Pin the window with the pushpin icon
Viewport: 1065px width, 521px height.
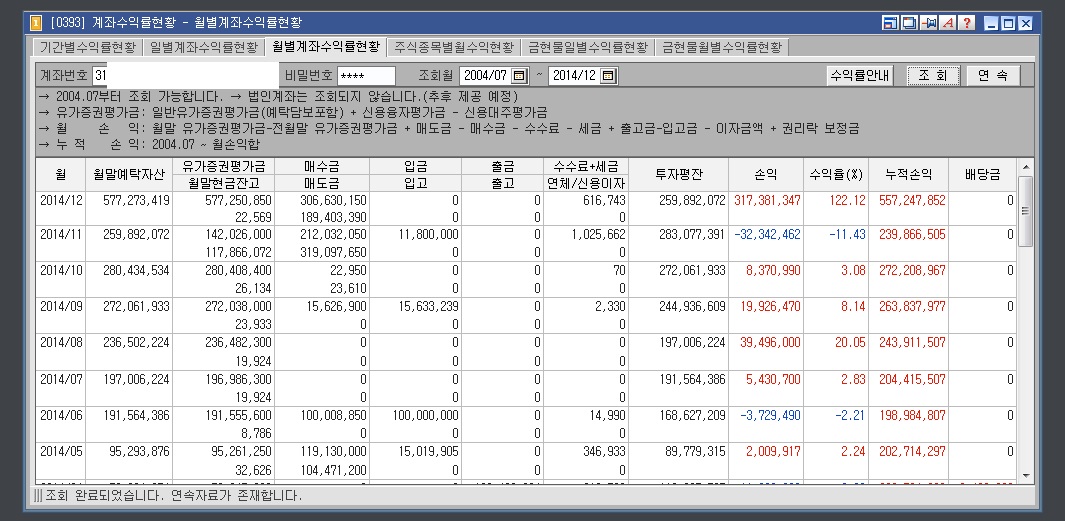[927, 23]
